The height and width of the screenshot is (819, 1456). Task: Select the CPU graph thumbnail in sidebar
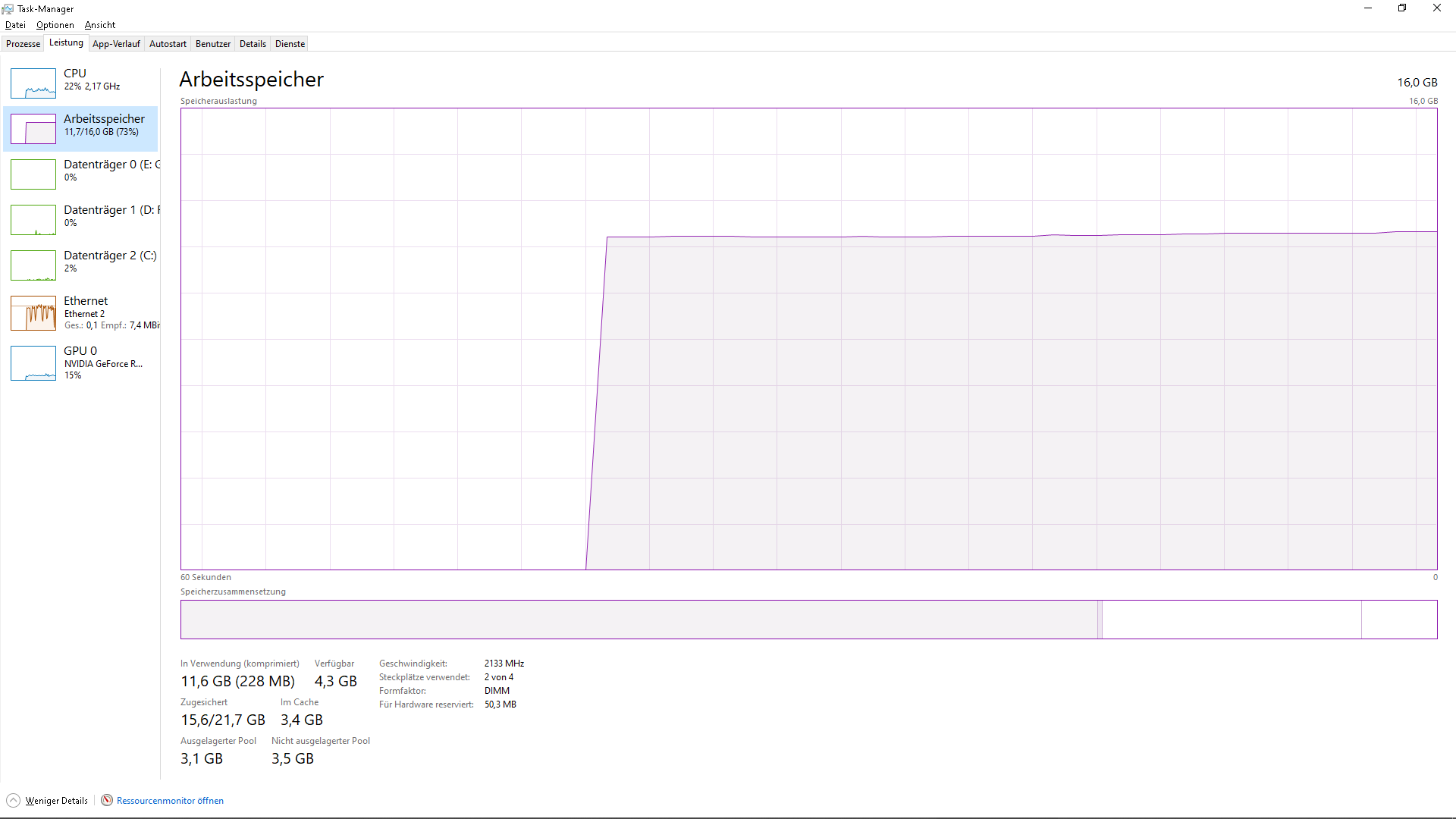(x=33, y=83)
